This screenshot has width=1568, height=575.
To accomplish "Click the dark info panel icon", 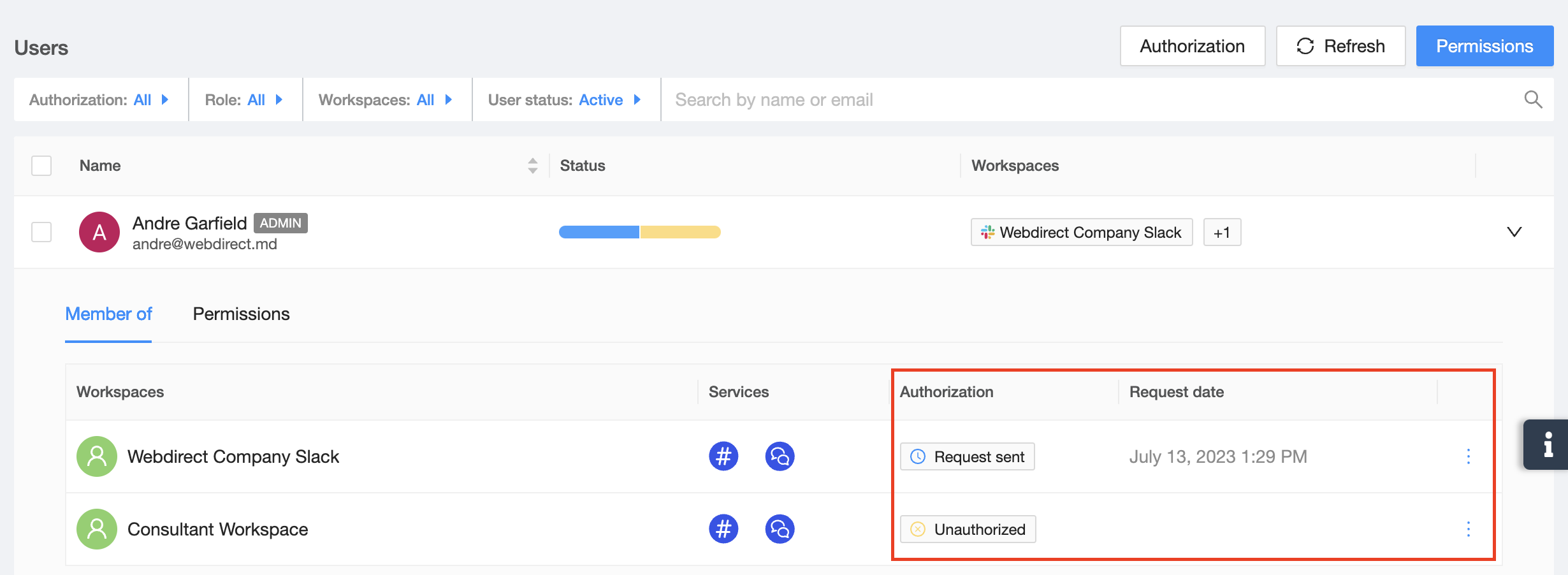I will tap(1548, 444).
